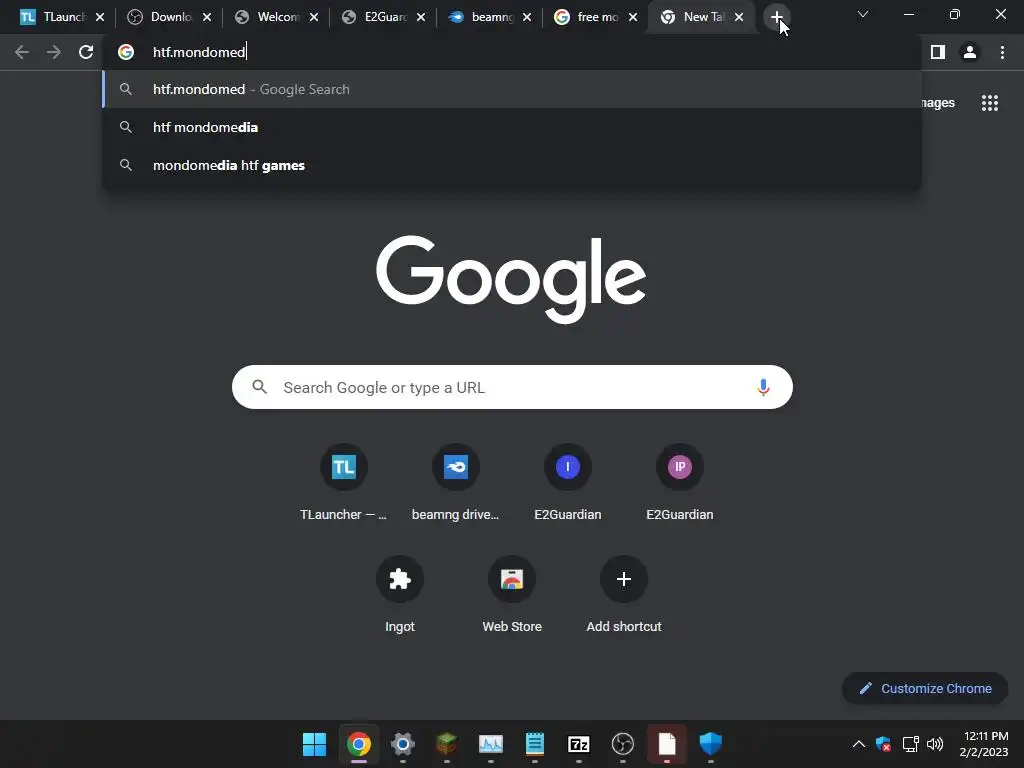Viewport: 1024px width, 768px height.
Task: Open the network status tray icon
Action: (910, 744)
